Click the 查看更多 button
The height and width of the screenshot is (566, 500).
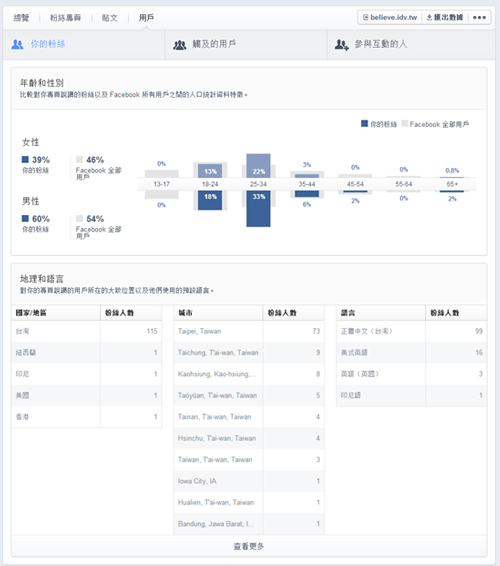point(249,546)
